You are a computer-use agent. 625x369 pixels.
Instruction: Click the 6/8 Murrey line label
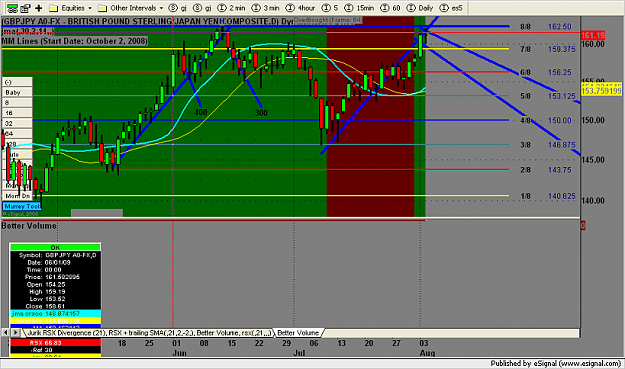click(x=525, y=73)
